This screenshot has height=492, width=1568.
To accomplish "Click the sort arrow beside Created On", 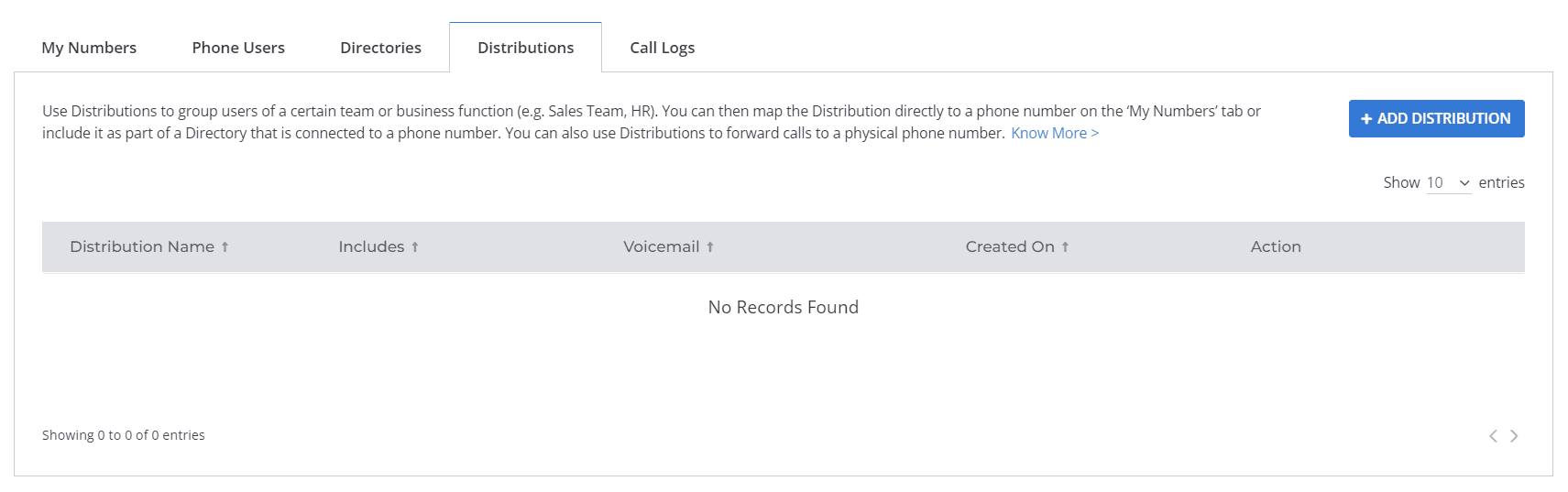I will tap(1065, 247).
